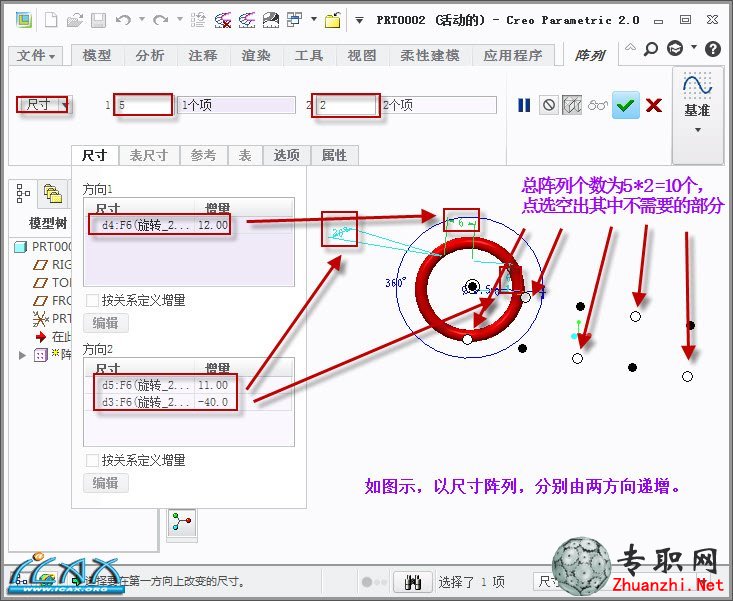Switch to the layer folder tab icon

[52, 193]
